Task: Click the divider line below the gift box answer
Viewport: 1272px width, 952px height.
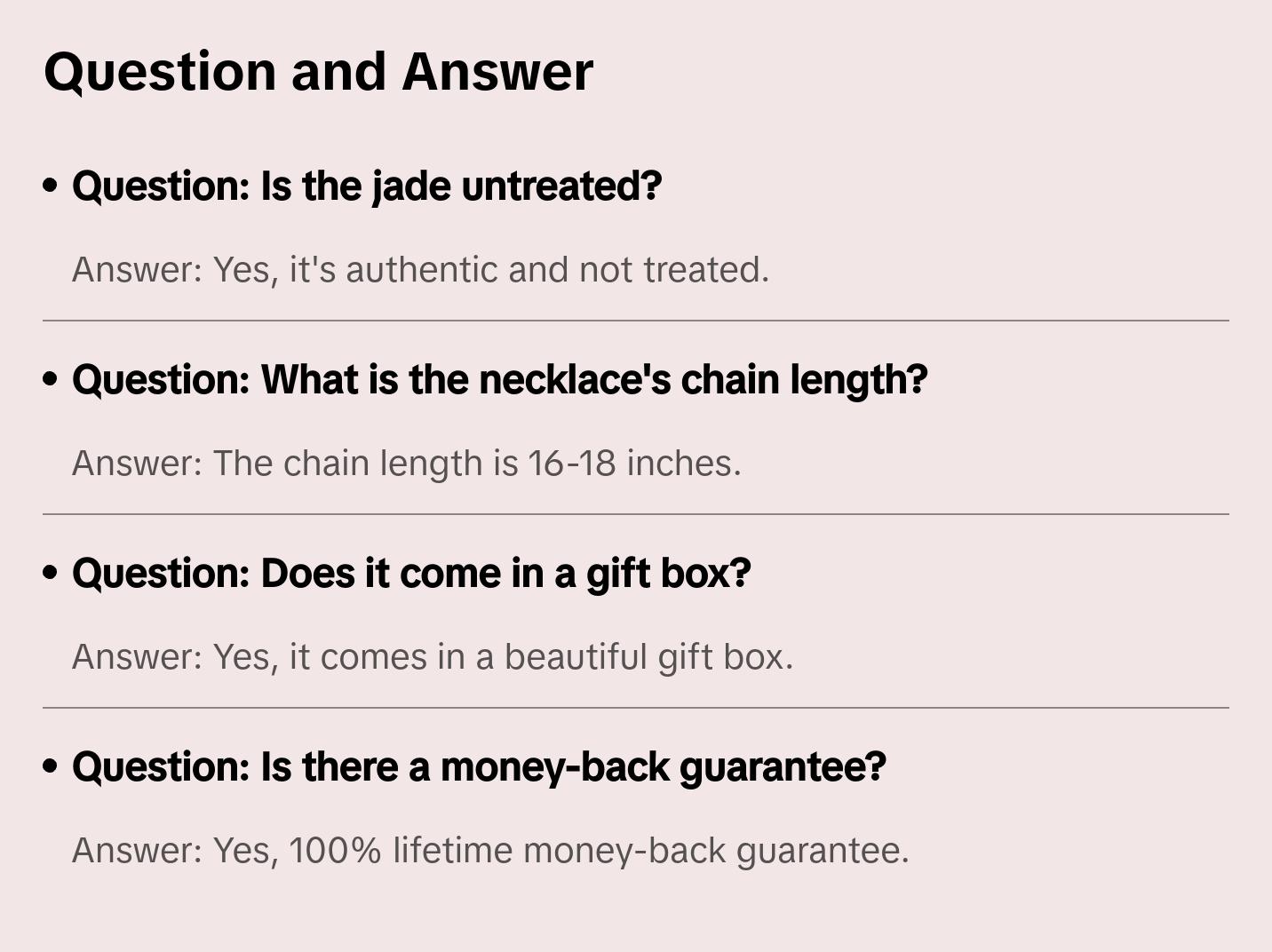Action: click(x=636, y=708)
